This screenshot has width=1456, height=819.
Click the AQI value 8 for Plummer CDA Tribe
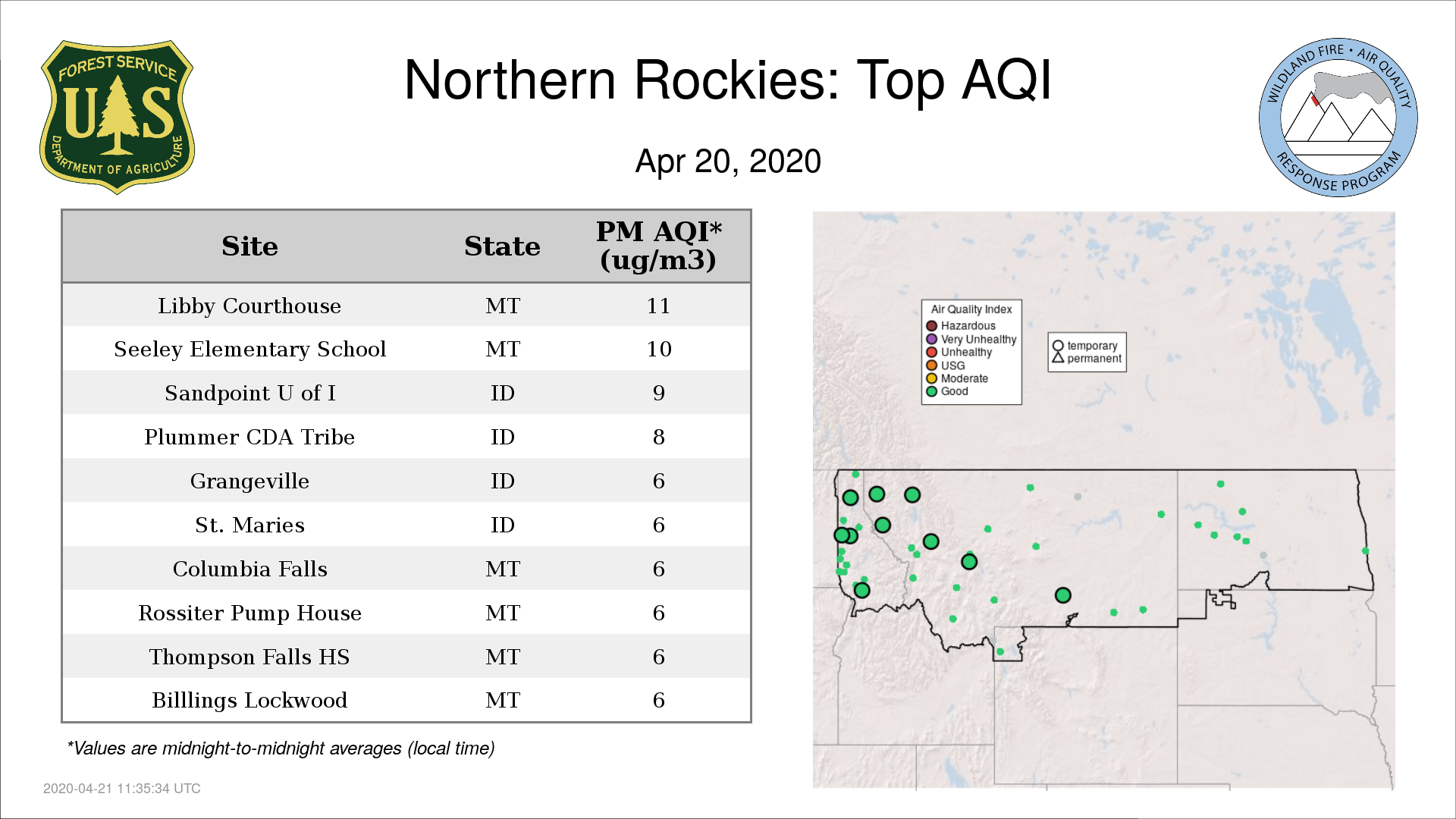pos(658,437)
